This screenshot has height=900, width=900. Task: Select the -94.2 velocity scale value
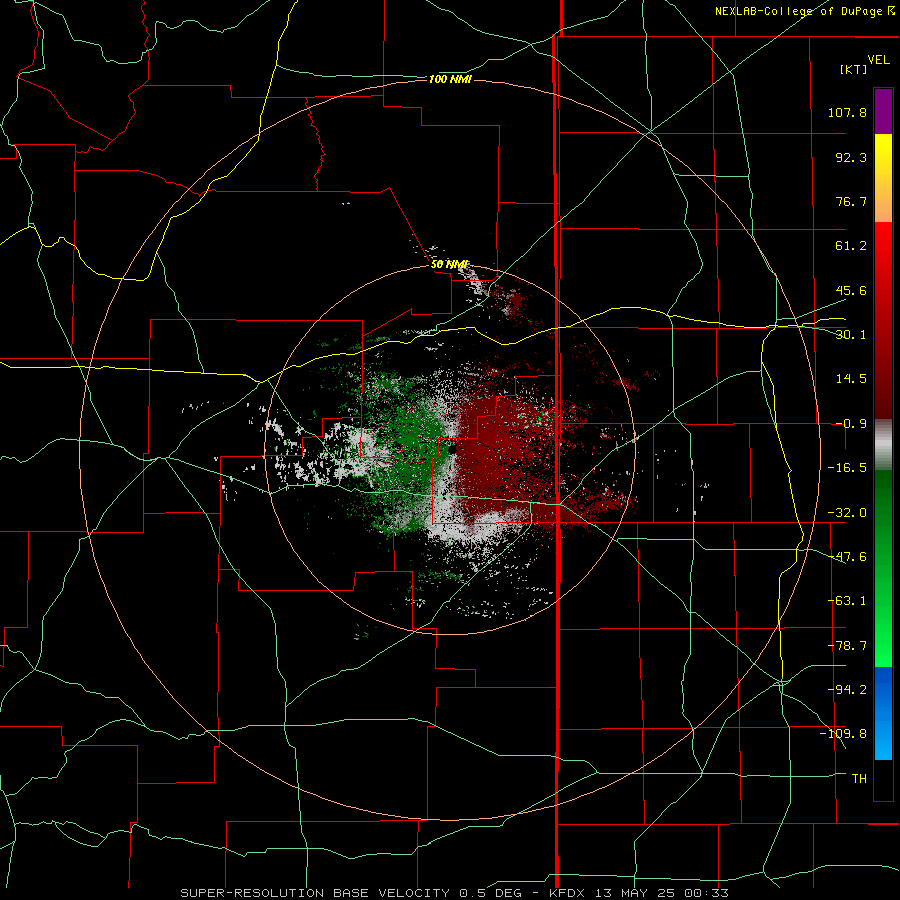847,690
